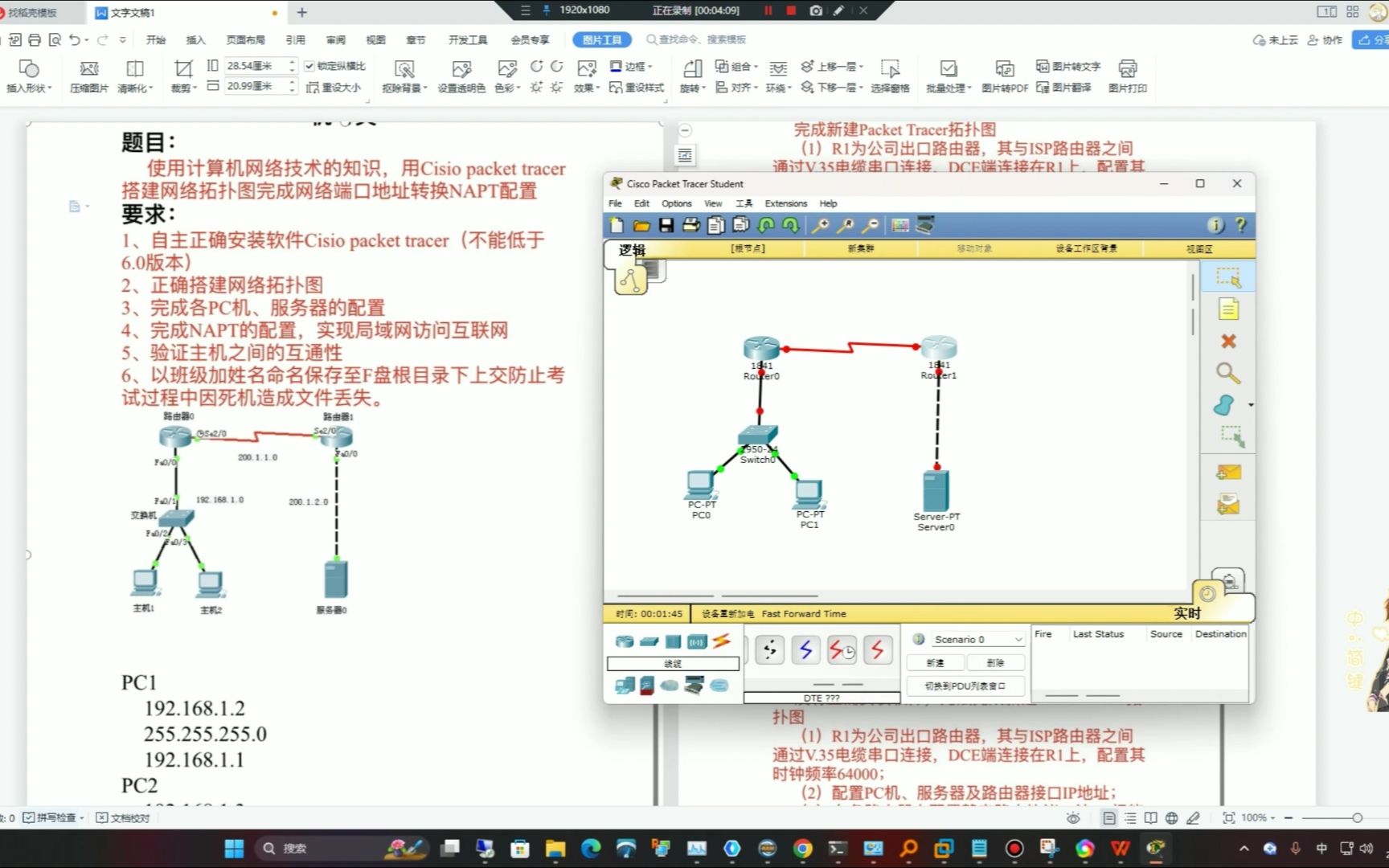The image size is (1389, 868).
Task: Choose the Add Complex PDU envelope
Action: click(x=1228, y=505)
